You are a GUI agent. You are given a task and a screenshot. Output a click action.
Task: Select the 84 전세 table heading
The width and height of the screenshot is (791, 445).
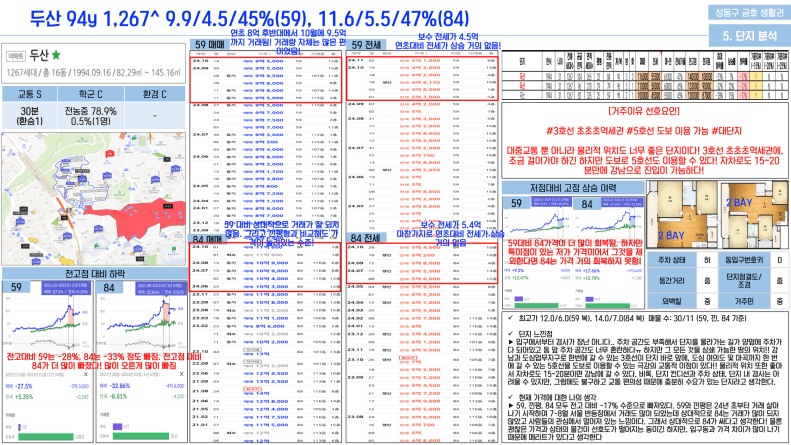click(x=366, y=238)
